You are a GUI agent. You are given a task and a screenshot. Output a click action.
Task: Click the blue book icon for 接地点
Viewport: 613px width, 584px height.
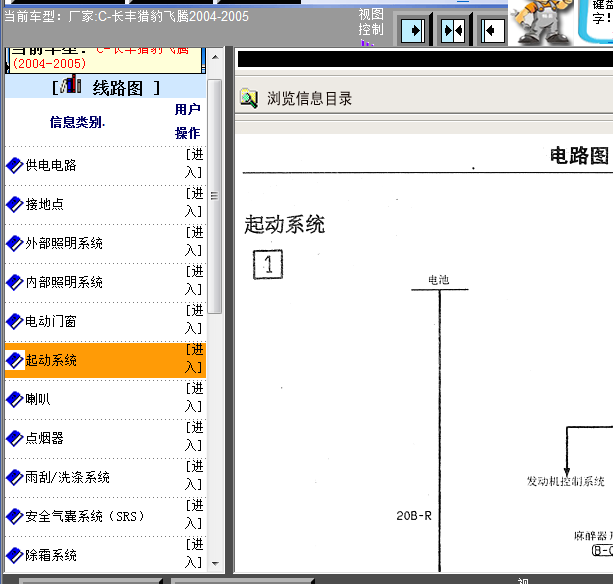point(15,204)
